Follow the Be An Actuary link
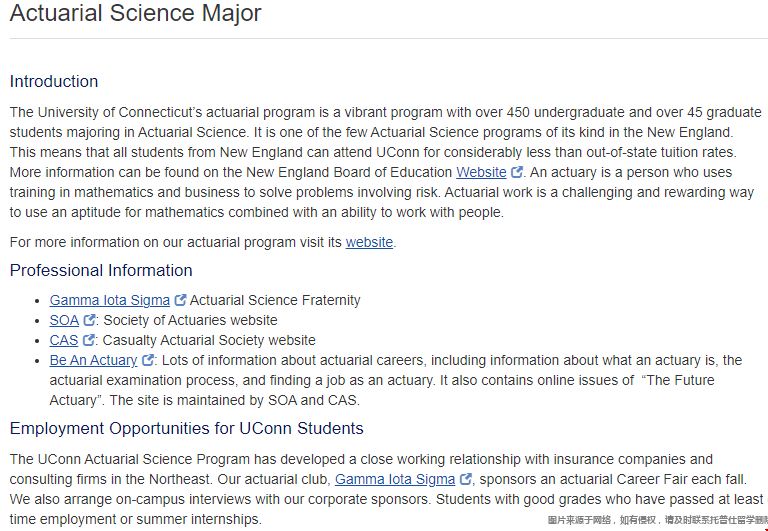 93,360
